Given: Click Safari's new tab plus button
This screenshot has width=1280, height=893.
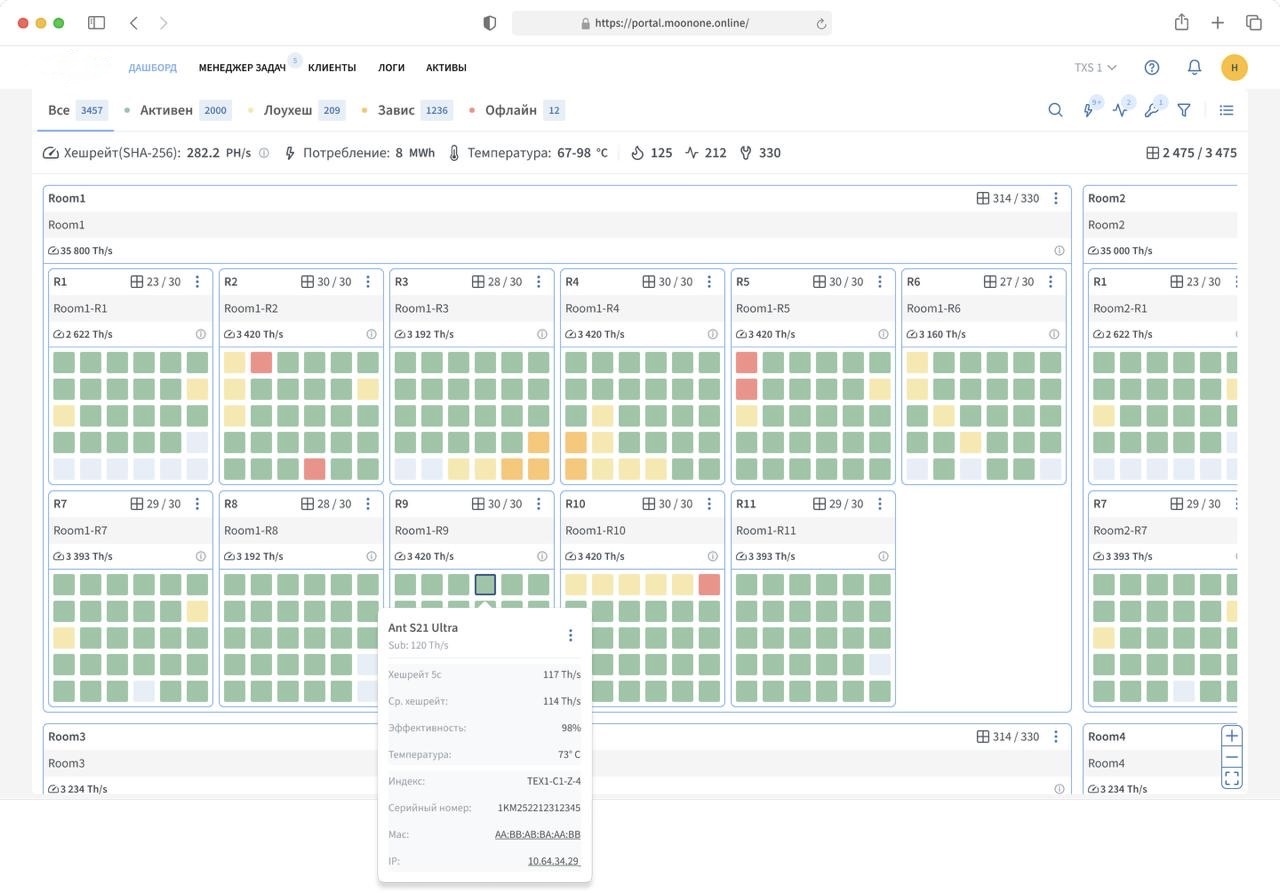Looking at the screenshot, I should (x=1217, y=23).
